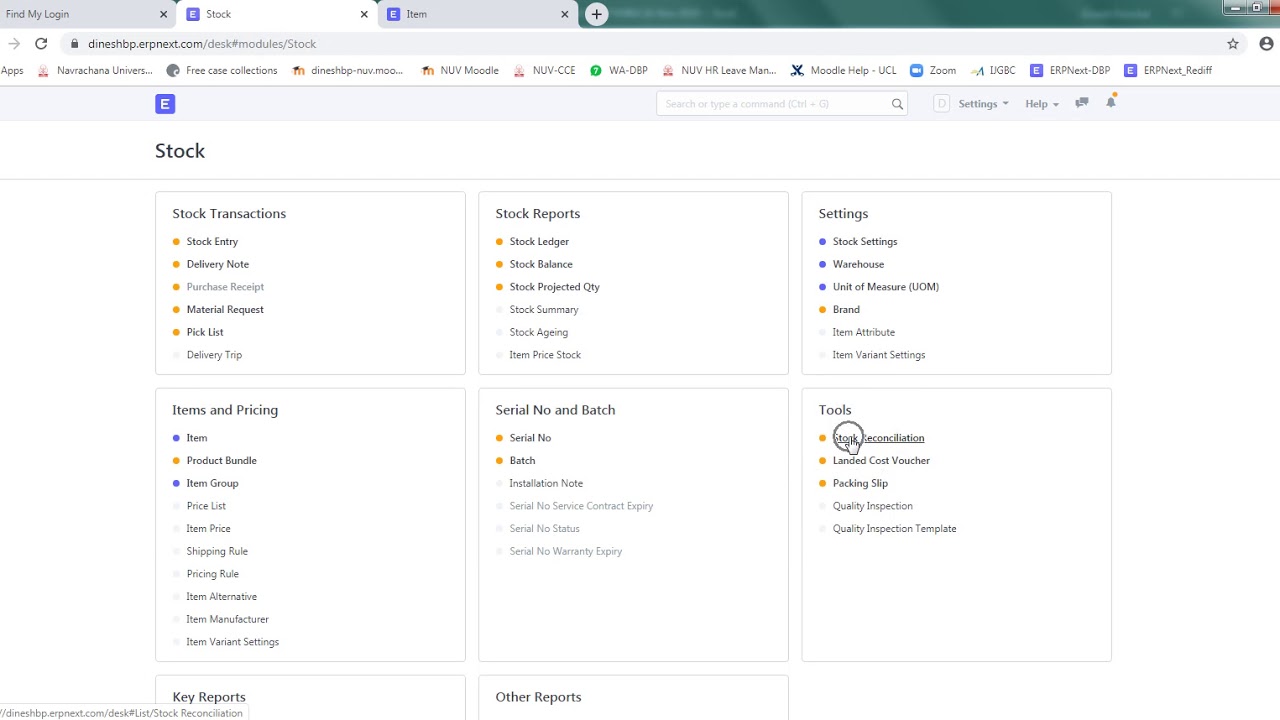Open Stock Entry under Stock Transactions

212,241
